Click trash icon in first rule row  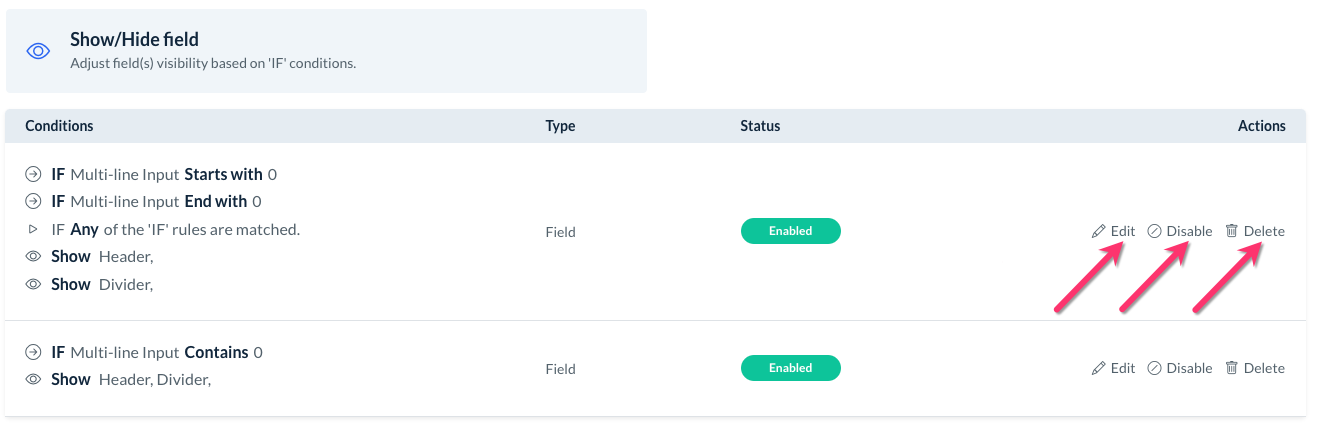point(1232,231)
